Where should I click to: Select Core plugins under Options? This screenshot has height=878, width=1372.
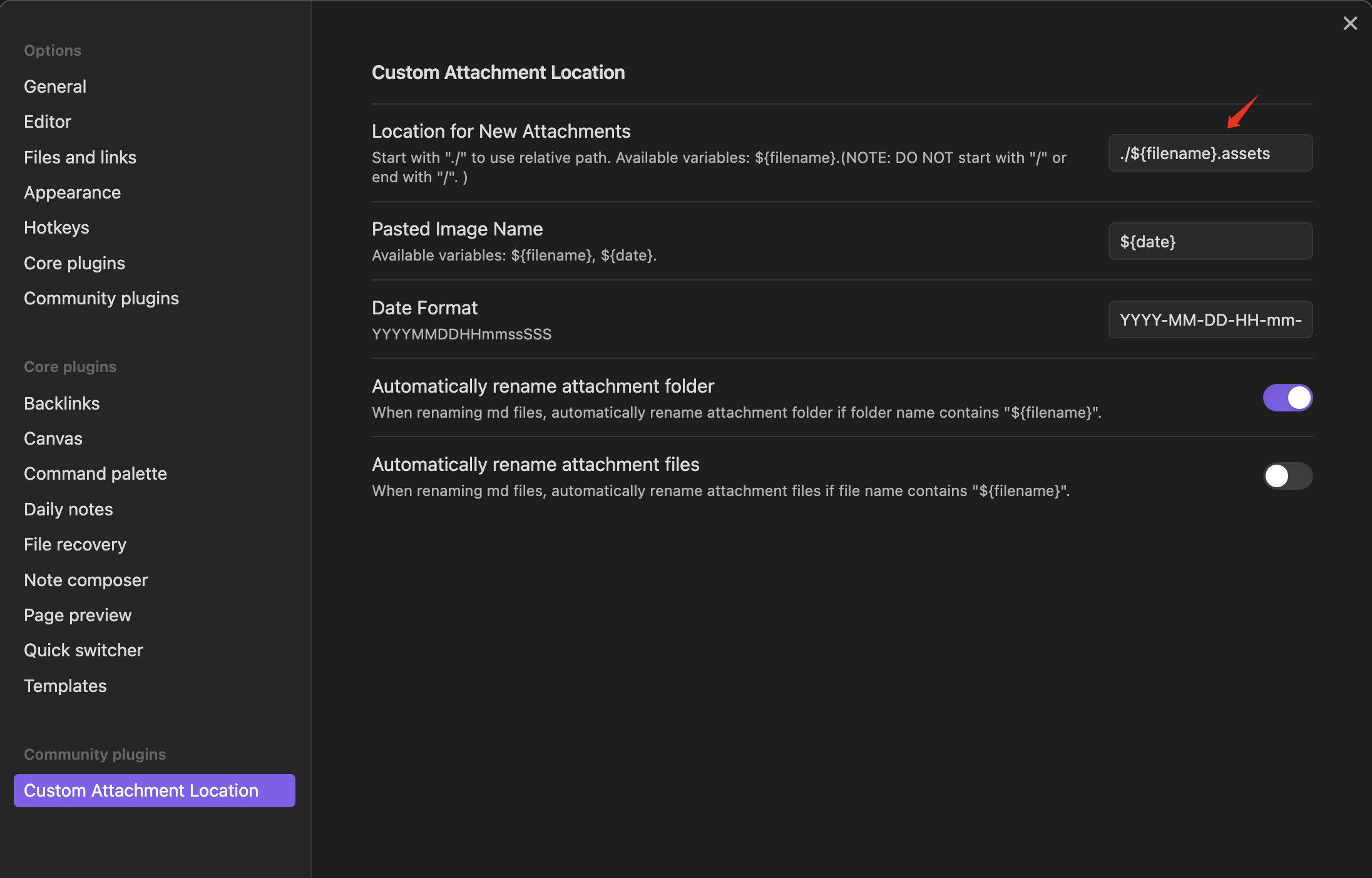point(74,263)
